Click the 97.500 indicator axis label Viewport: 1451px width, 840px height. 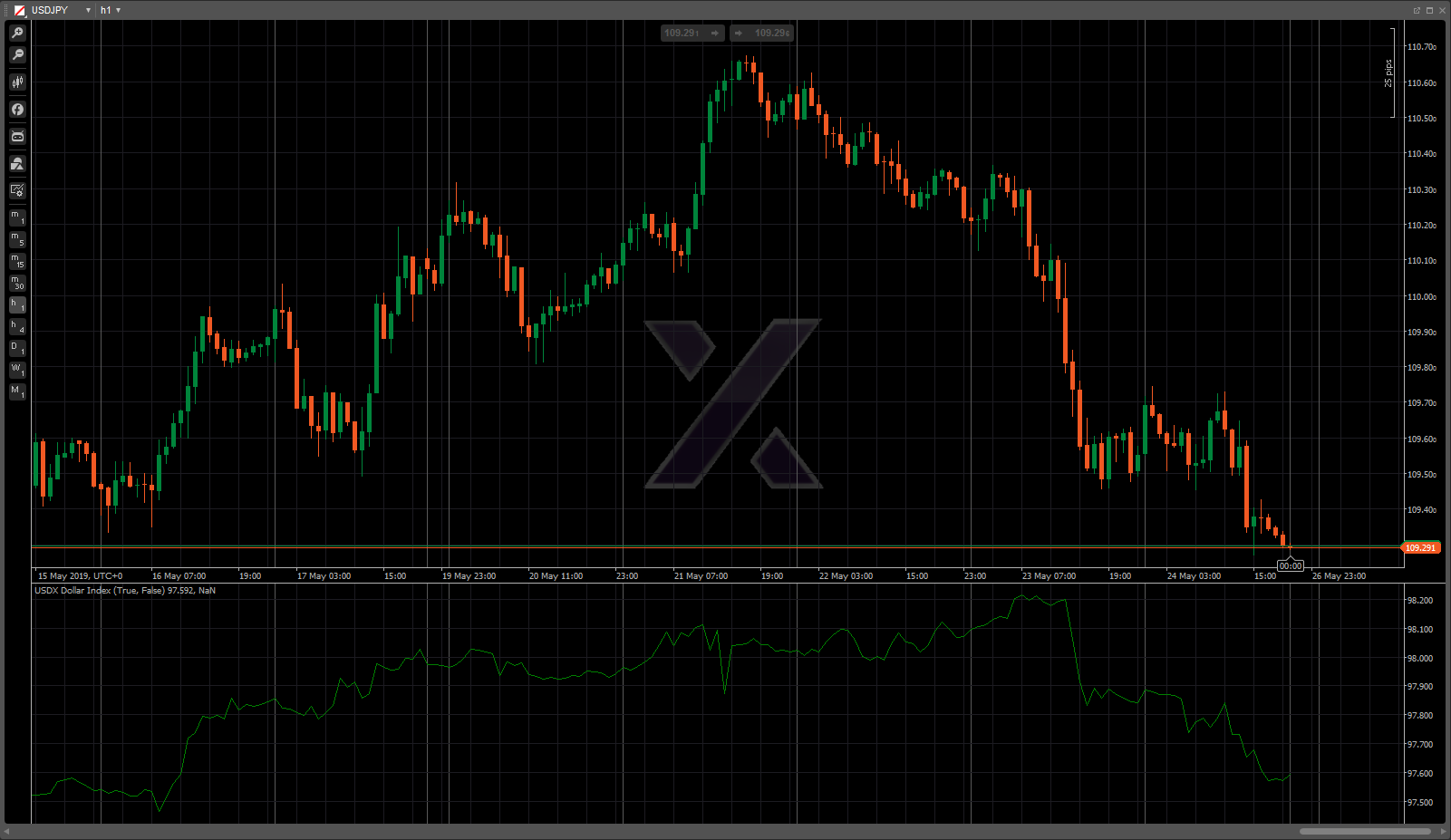point(1419,803)
